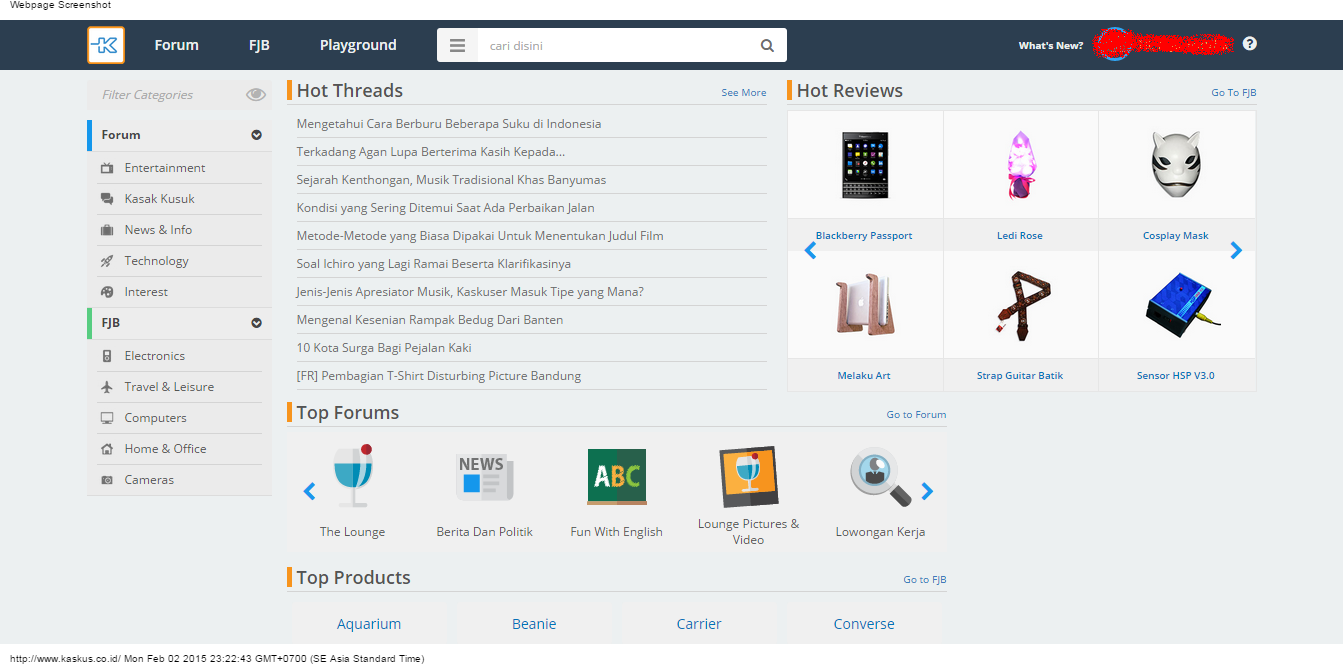
Task: Click the Technology sidebar label
Action: click(x=156, y=261)
